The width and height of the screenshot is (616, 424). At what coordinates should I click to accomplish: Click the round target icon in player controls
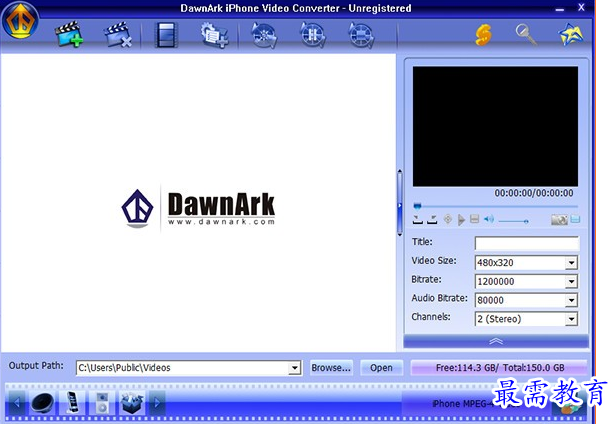448,219
